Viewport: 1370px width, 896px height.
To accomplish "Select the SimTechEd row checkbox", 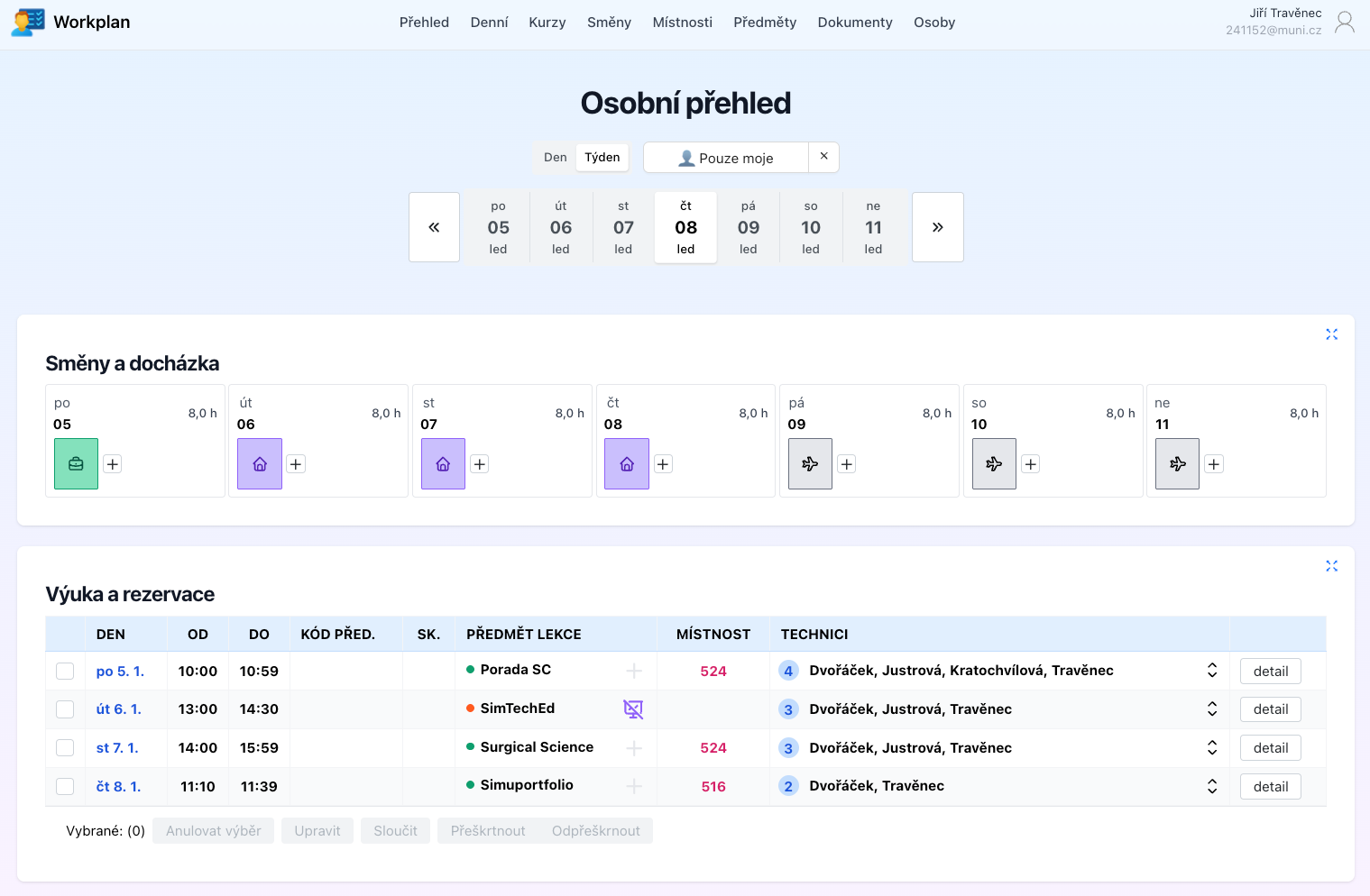I will click(x=65, y=709).
